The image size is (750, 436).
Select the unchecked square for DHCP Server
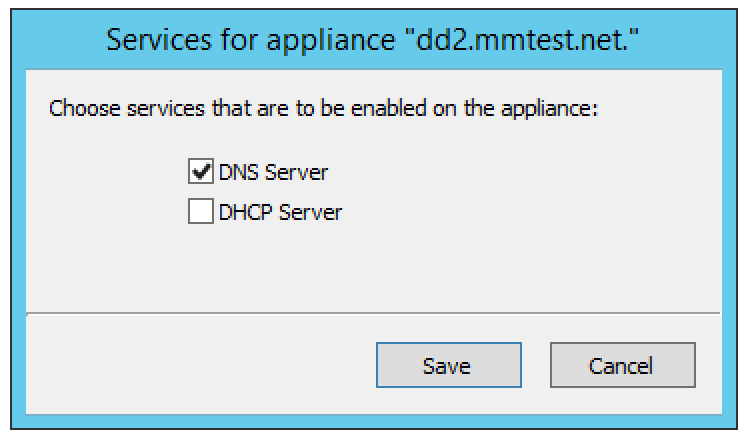[200, 211]
